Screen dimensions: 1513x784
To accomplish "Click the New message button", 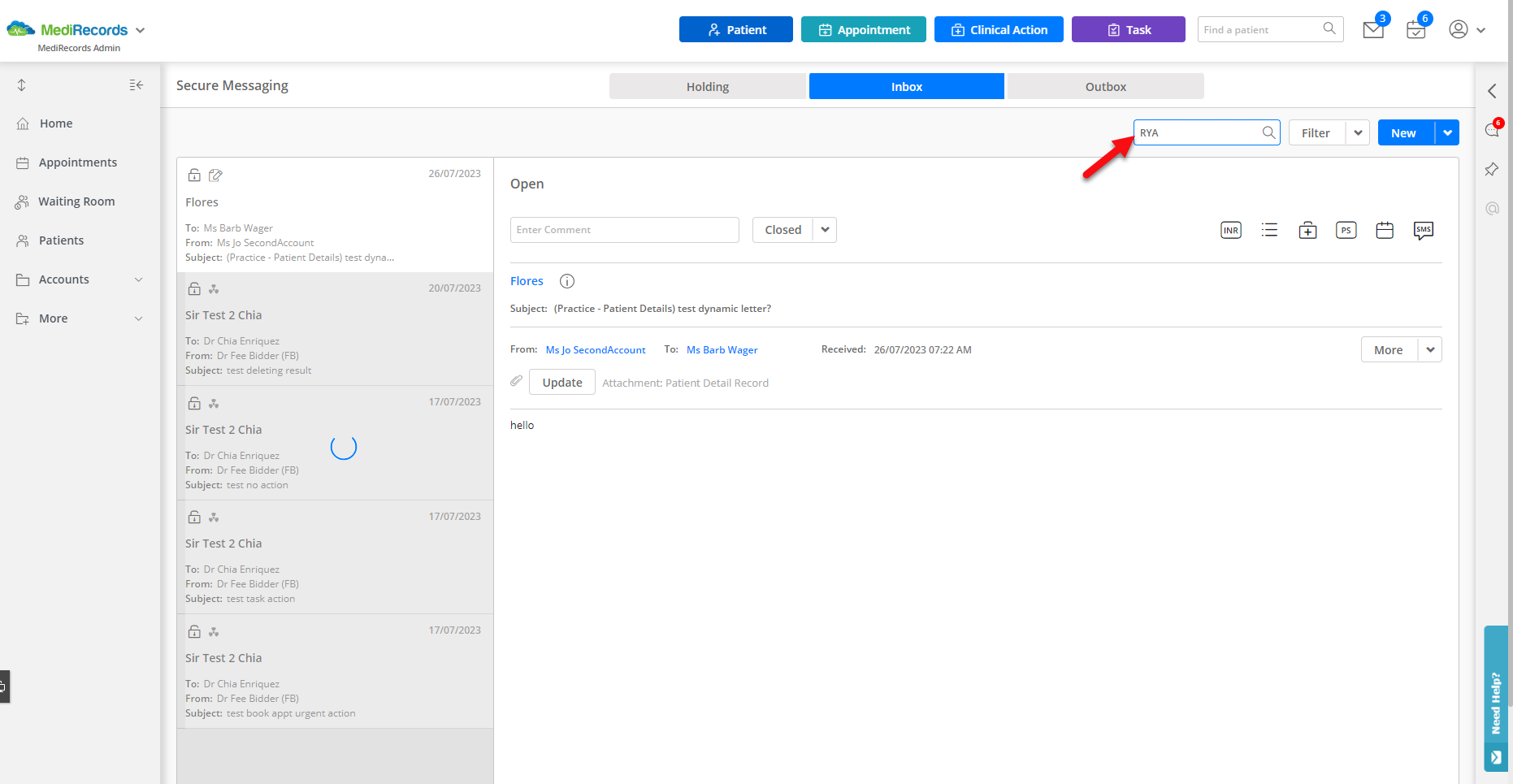I will tap(1407, 132).
